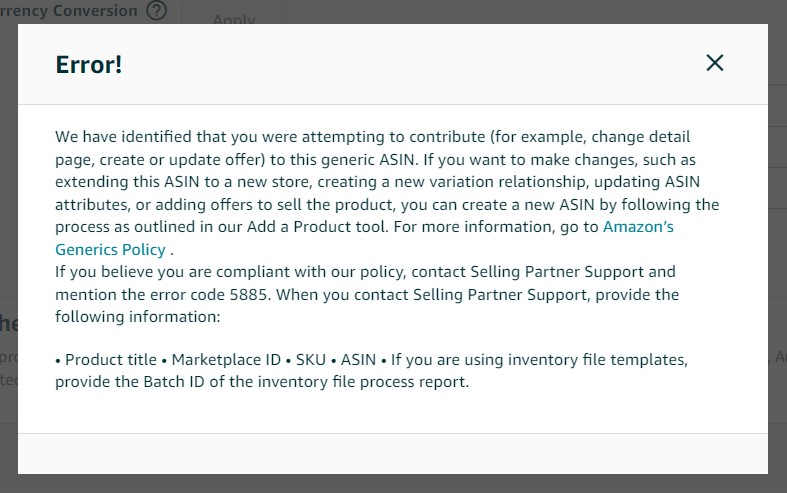Click the dimmed Apply button behind the dialog
787x493 pixels.
pos(234,19)
